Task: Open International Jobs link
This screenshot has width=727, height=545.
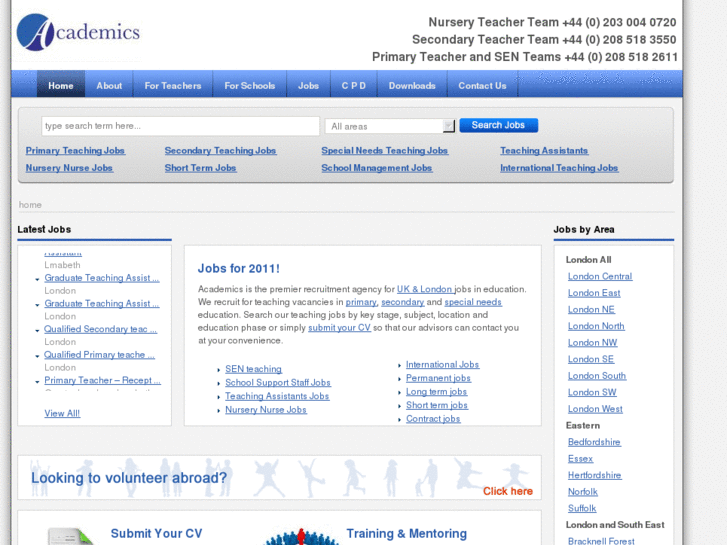Action: 442,365
